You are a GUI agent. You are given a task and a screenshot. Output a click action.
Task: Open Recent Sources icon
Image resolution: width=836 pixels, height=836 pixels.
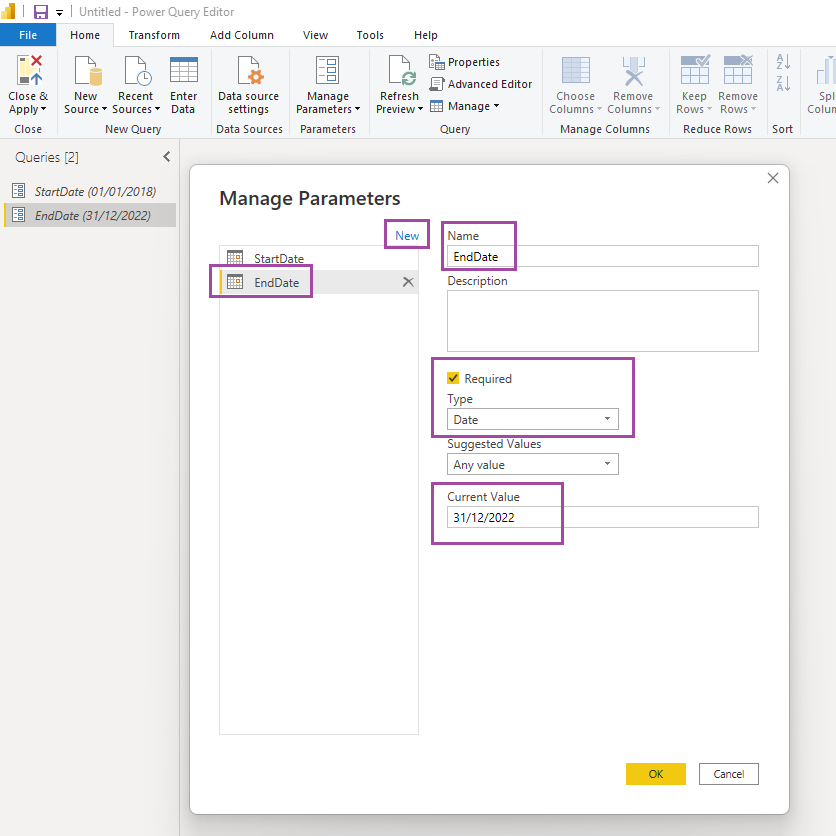[x=138, y=70]
